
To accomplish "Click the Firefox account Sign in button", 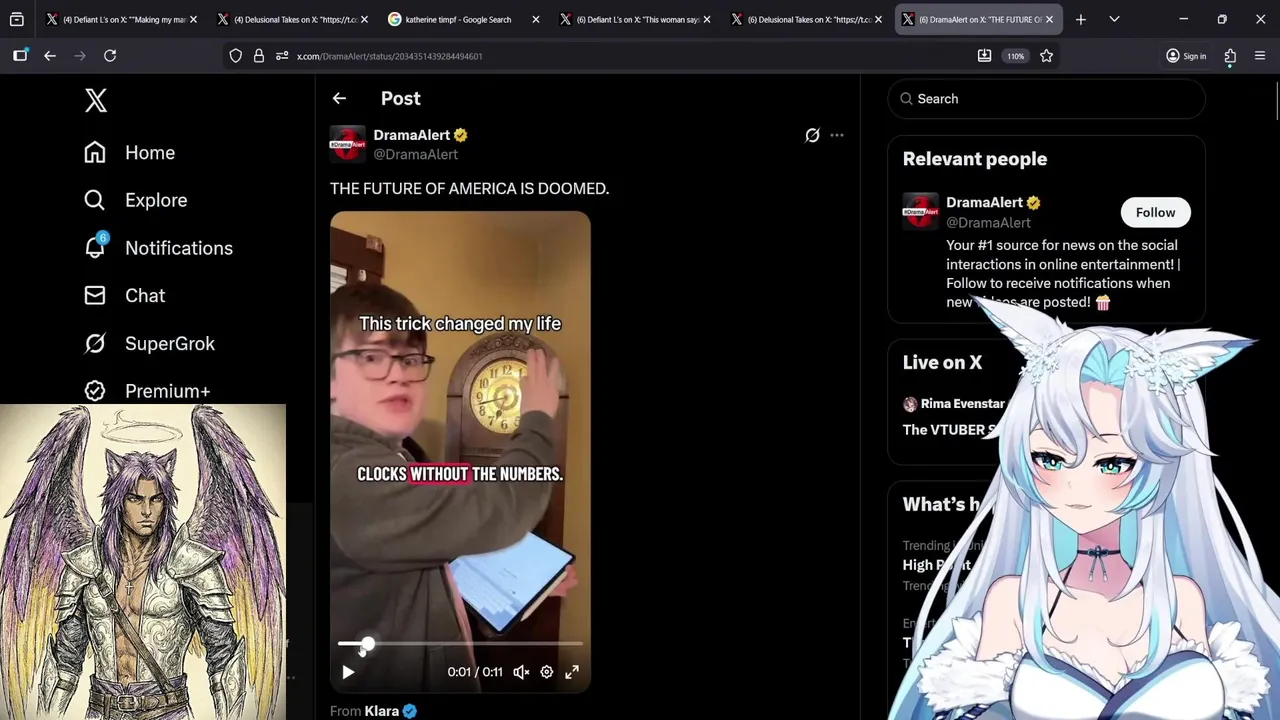I will click(x=1186, y=56).
